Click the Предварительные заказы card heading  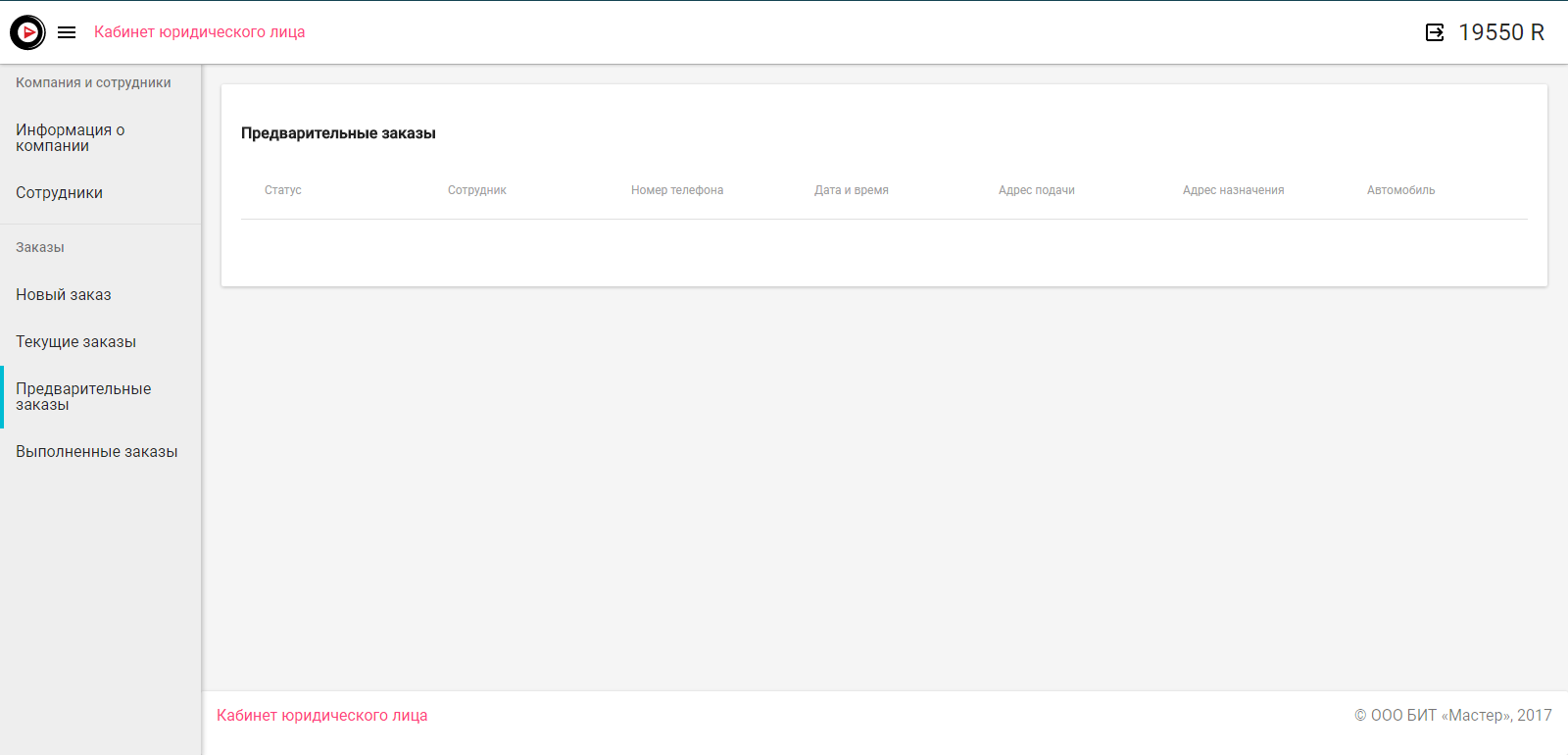[338, 133]
